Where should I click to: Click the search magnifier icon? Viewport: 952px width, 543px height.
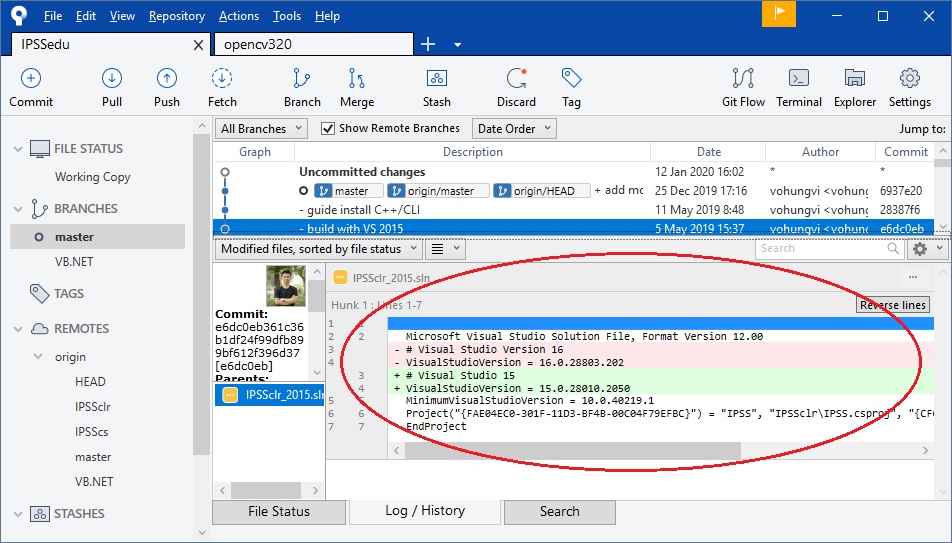tap(892, 248)
